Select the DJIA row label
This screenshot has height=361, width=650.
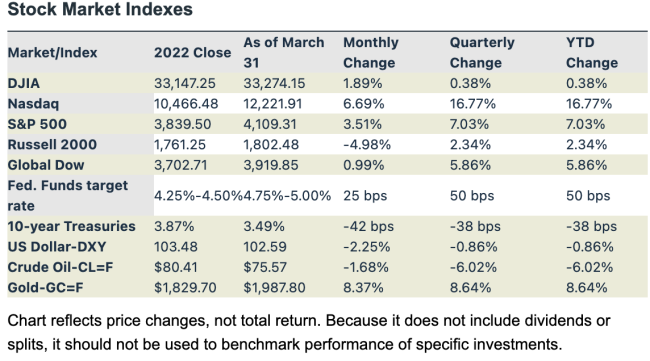[24, 83]
